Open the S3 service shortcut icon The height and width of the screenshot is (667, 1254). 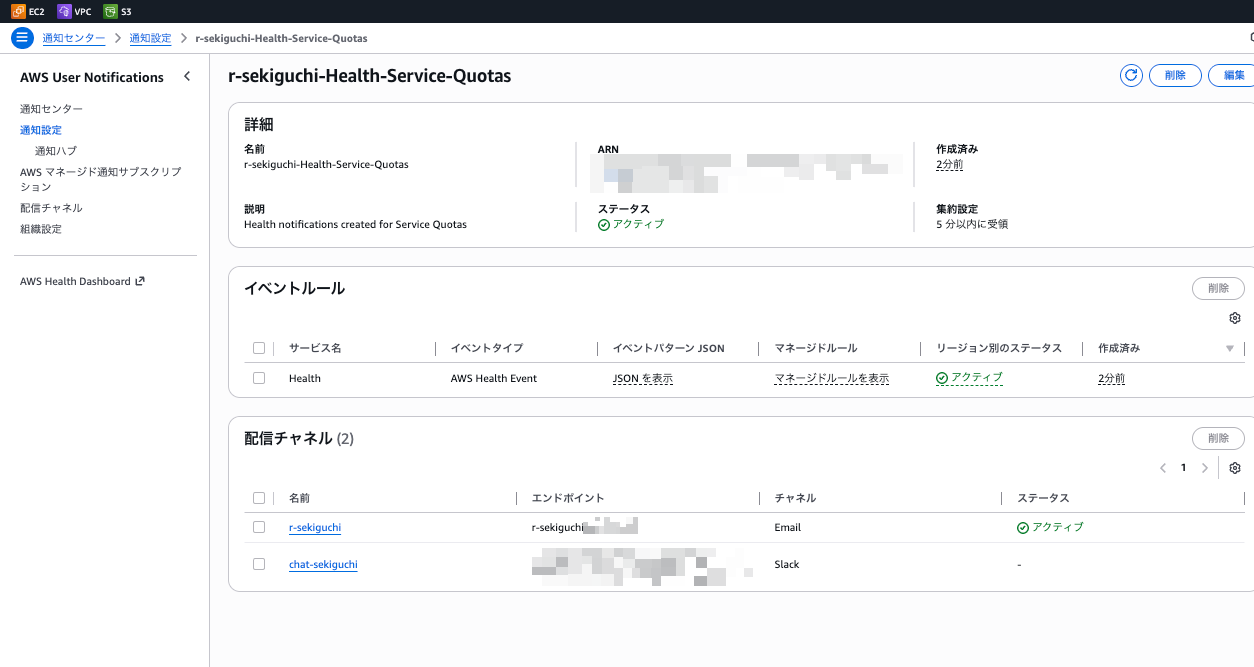point(110,11)
